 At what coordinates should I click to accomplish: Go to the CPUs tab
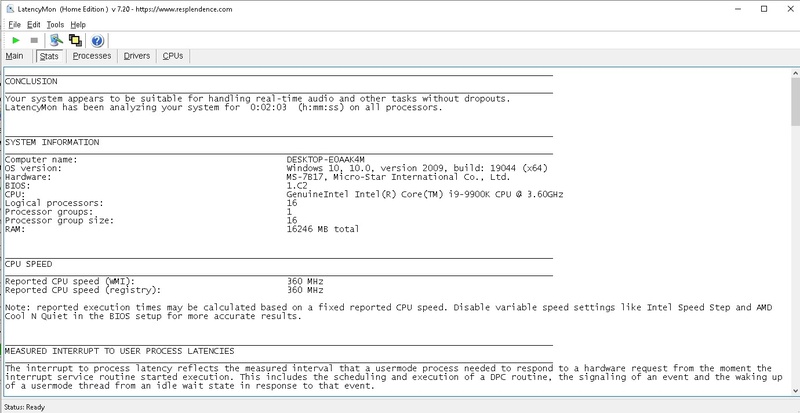click(173, 56)
